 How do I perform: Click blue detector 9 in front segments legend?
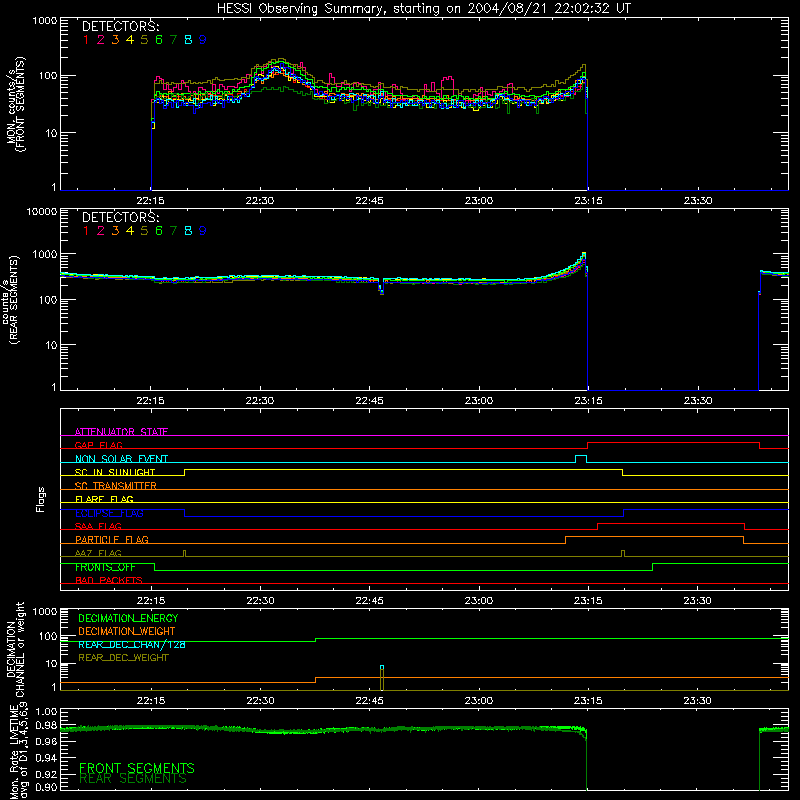[x=203, y=40]
